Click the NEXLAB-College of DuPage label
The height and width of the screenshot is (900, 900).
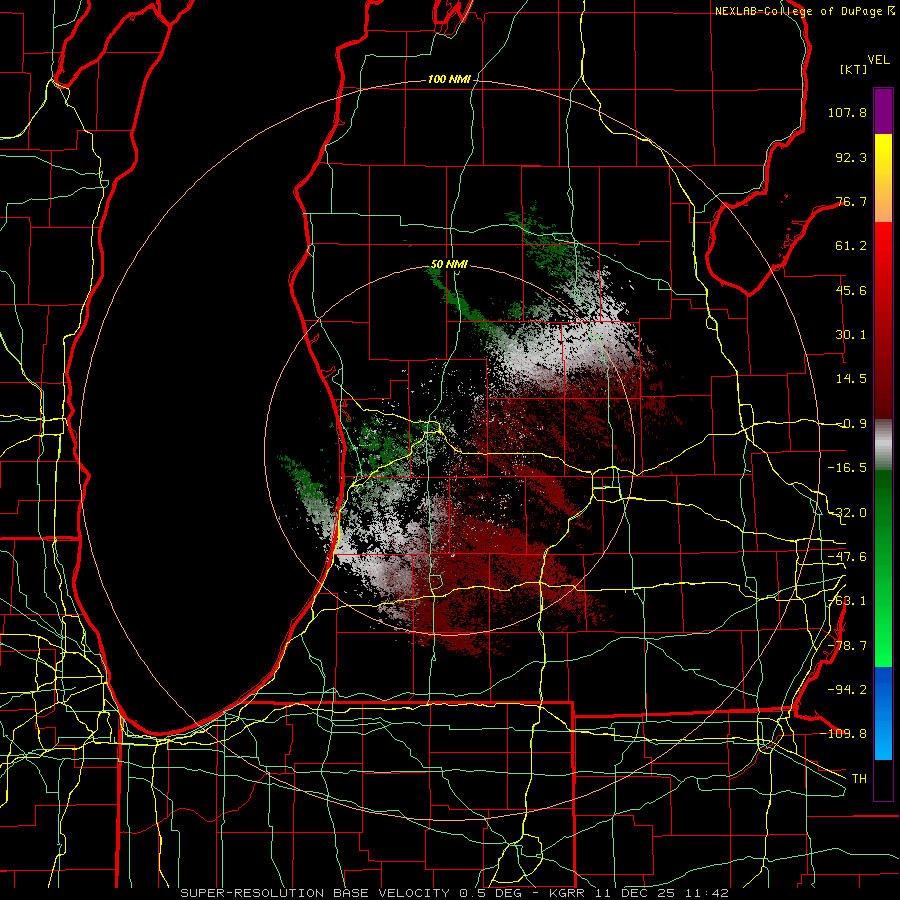800,11
